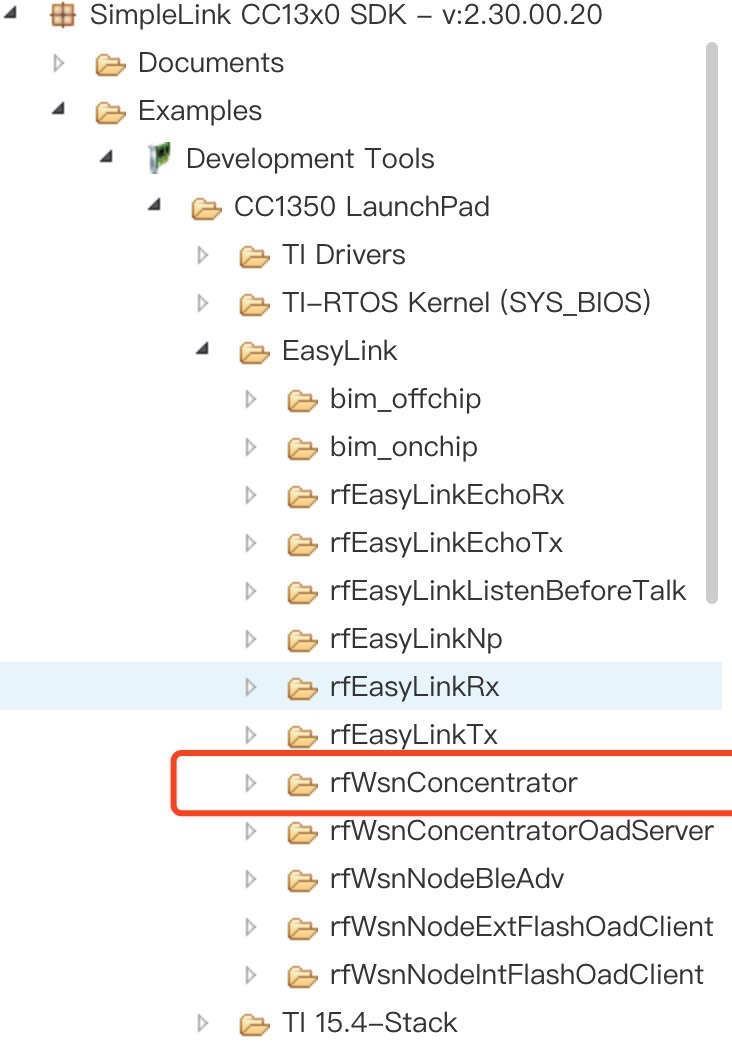
Task: Click the bim_offchip folder icon
Action: point(302,400)
